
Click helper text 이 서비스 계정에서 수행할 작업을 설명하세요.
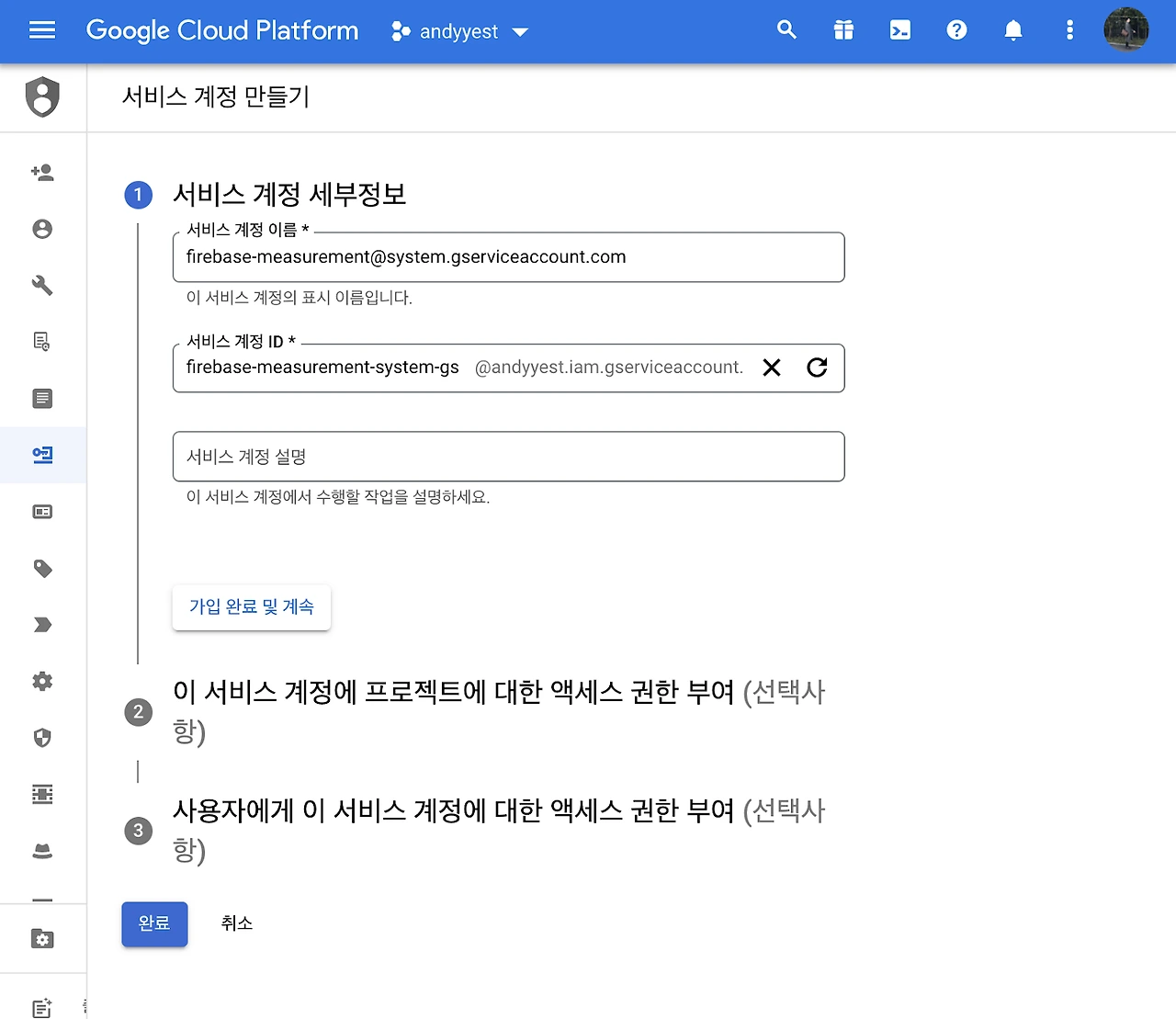338,497
